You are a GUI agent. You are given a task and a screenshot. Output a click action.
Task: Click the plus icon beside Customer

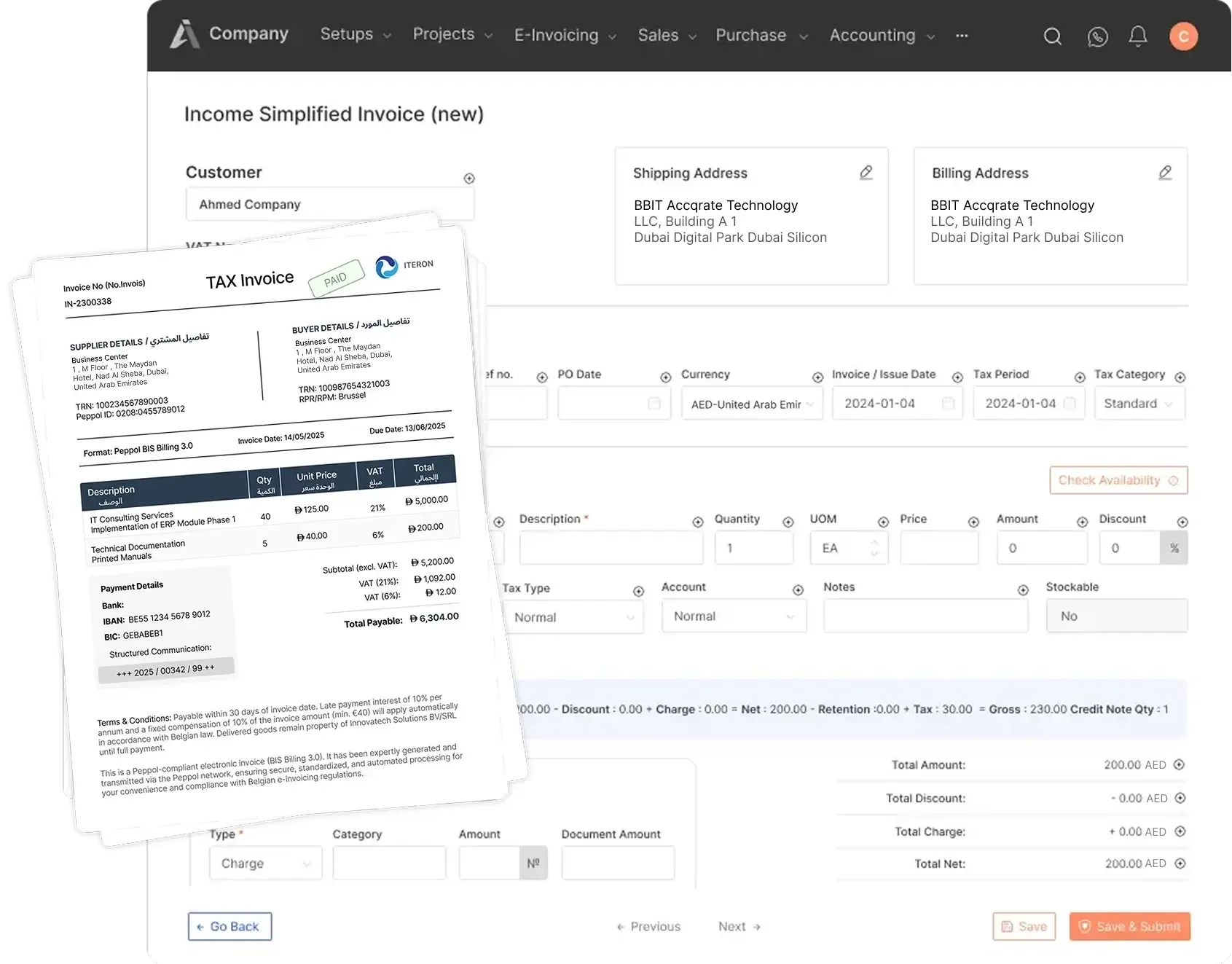pos(469,179)
